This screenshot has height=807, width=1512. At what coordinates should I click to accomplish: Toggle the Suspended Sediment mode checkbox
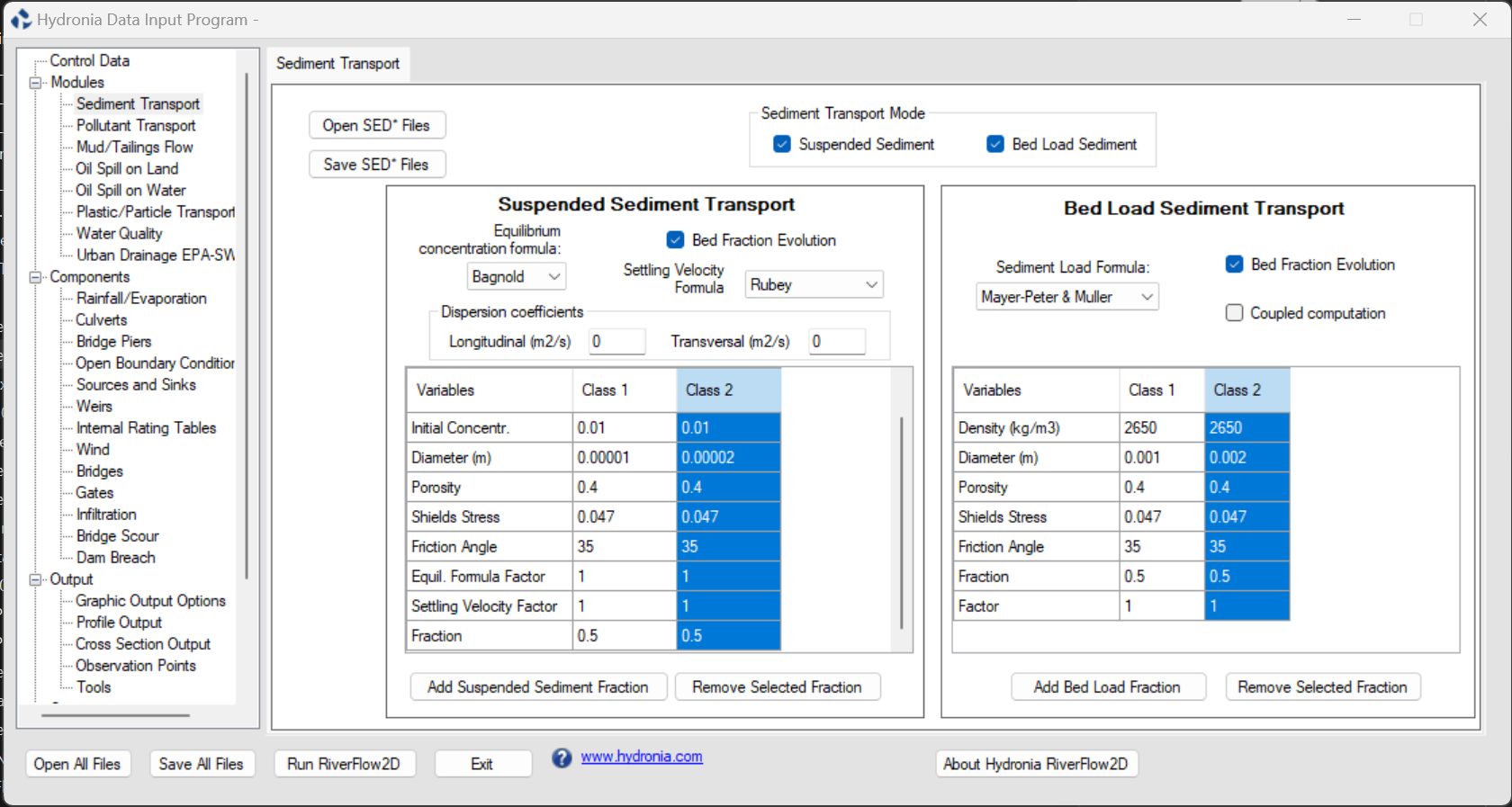click(782, 144)
